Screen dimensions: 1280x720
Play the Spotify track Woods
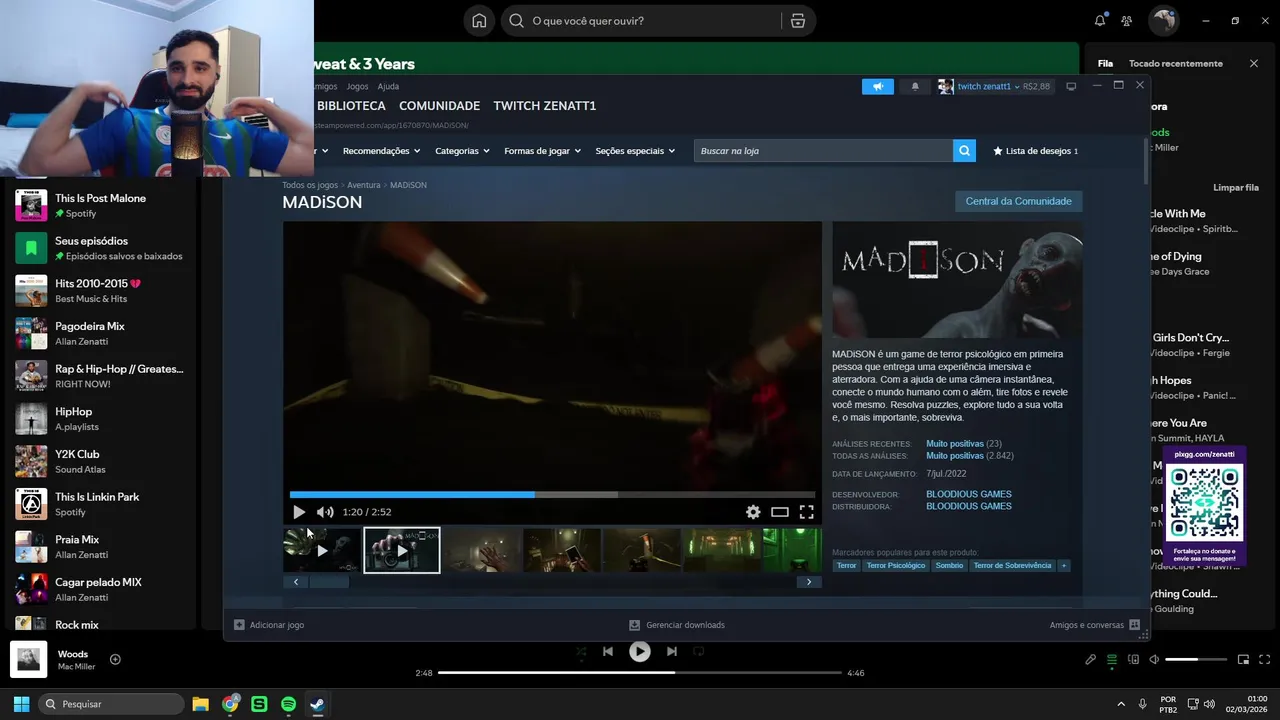(640, 651)
